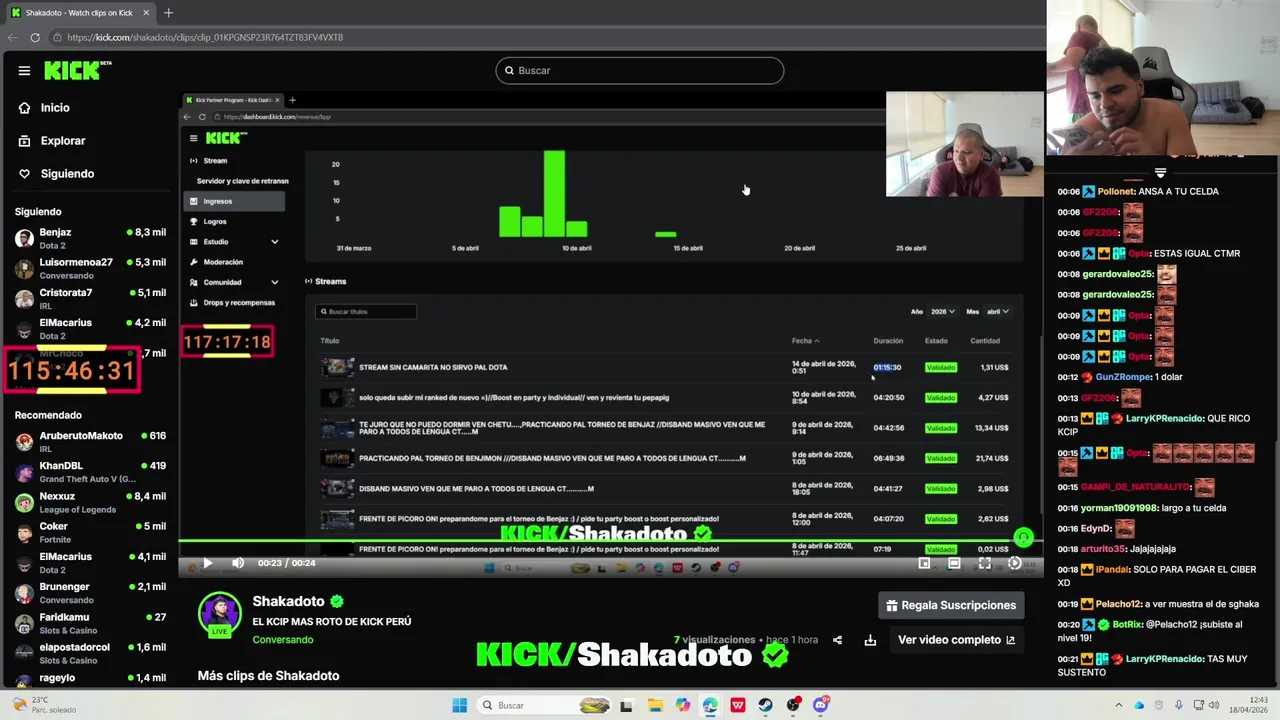Click GAMPI_DE_NATURALITO chat username
The width and height of the screenshot is (1280, 720).
(1135, 487)
